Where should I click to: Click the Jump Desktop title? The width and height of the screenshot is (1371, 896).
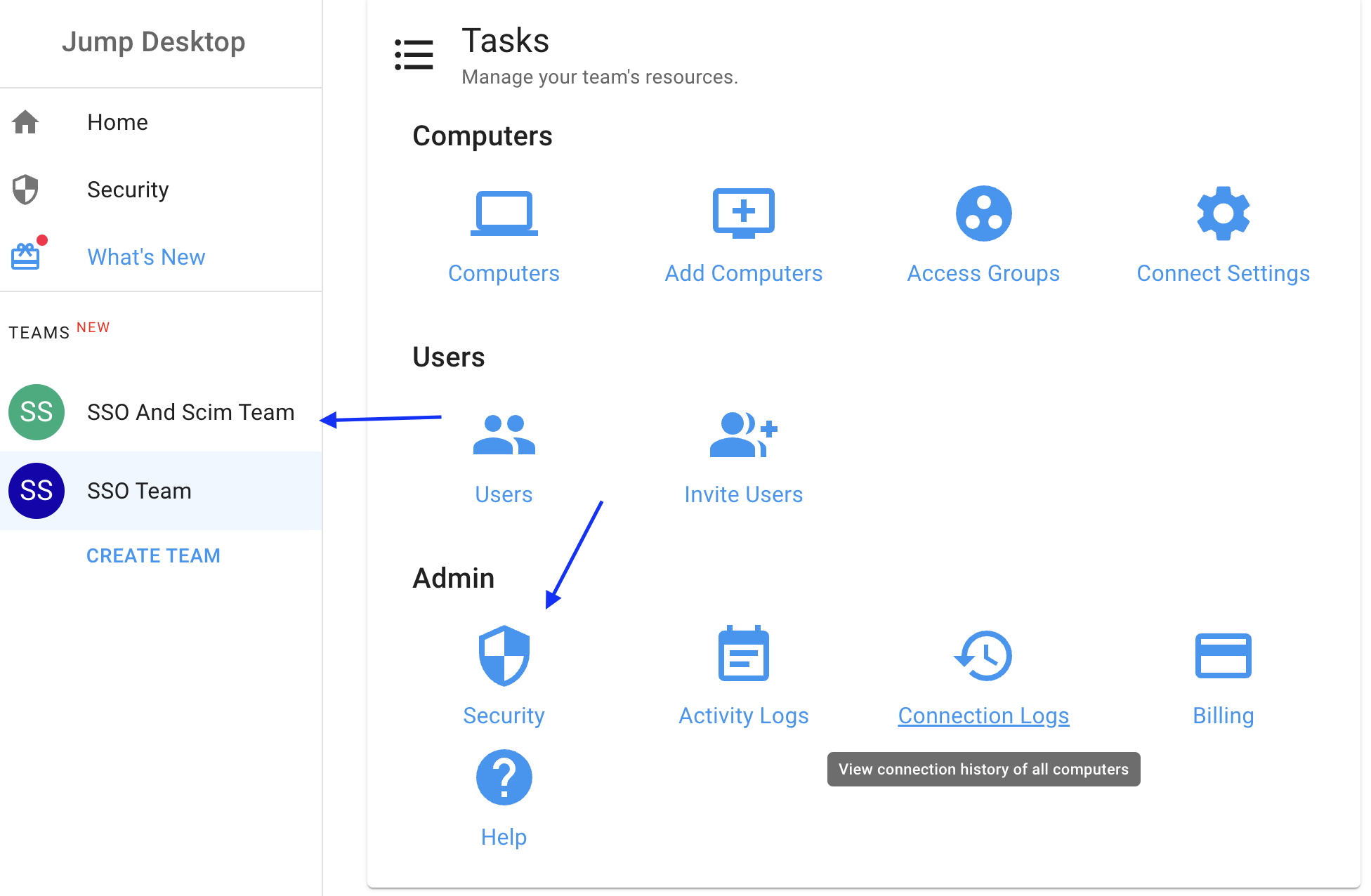pos(153,42)
